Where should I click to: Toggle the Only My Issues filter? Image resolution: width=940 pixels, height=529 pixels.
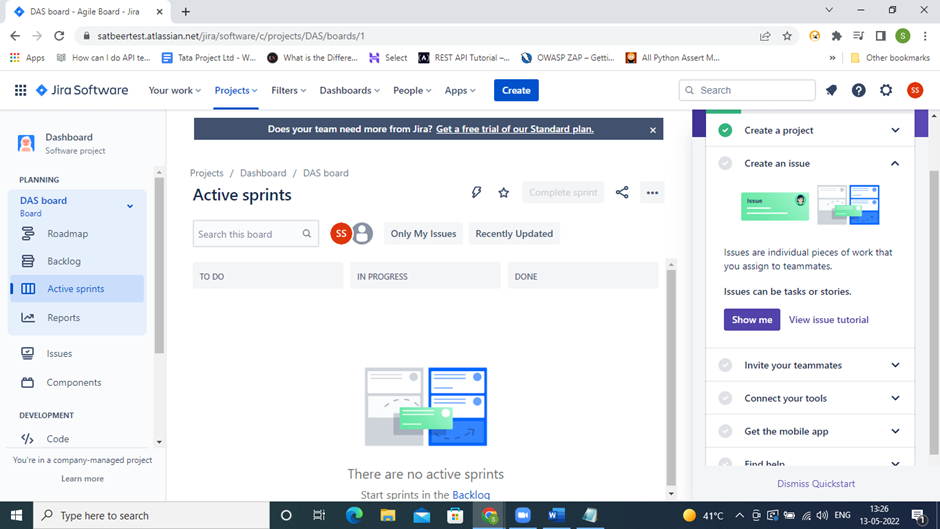click(x=423, y=234)
